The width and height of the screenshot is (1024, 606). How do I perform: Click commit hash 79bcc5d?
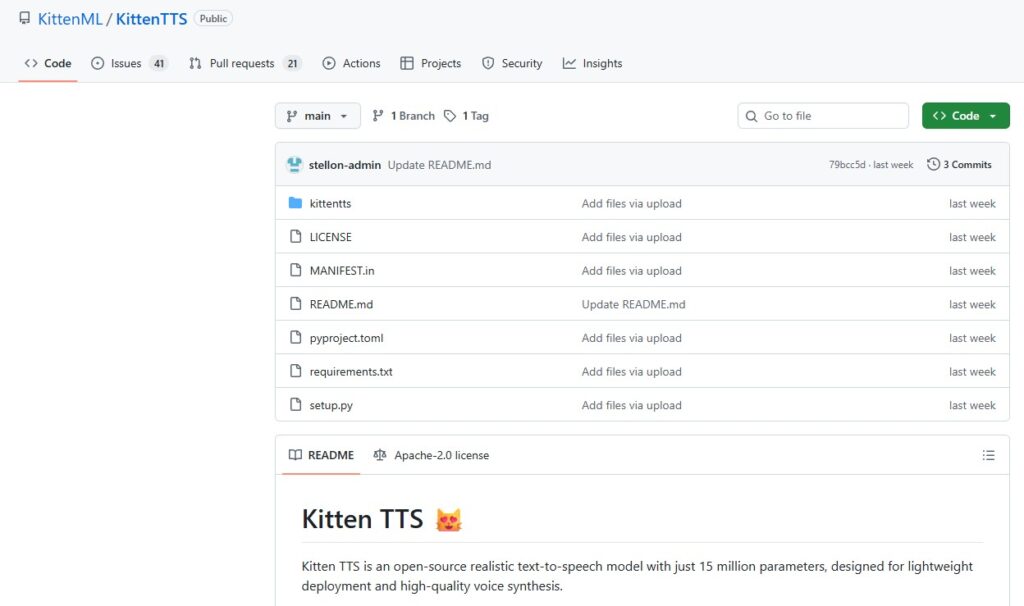847,165
